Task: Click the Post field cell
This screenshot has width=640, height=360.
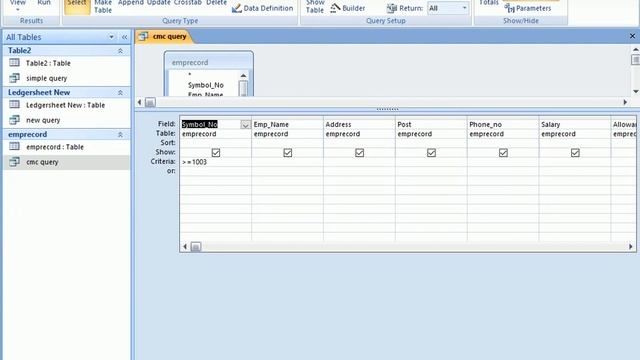Action: [431, 124]
